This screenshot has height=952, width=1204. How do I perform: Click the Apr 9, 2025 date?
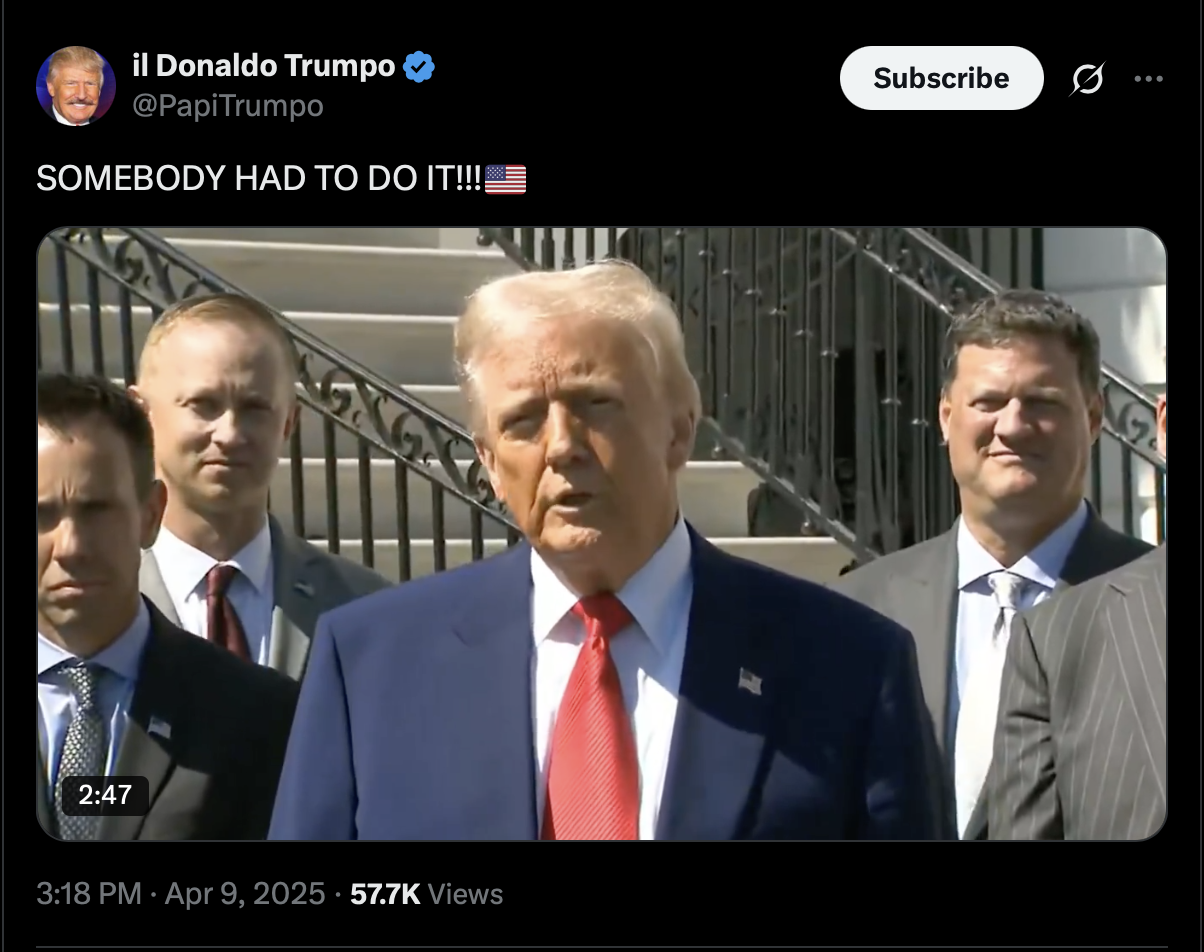(245, 893)
